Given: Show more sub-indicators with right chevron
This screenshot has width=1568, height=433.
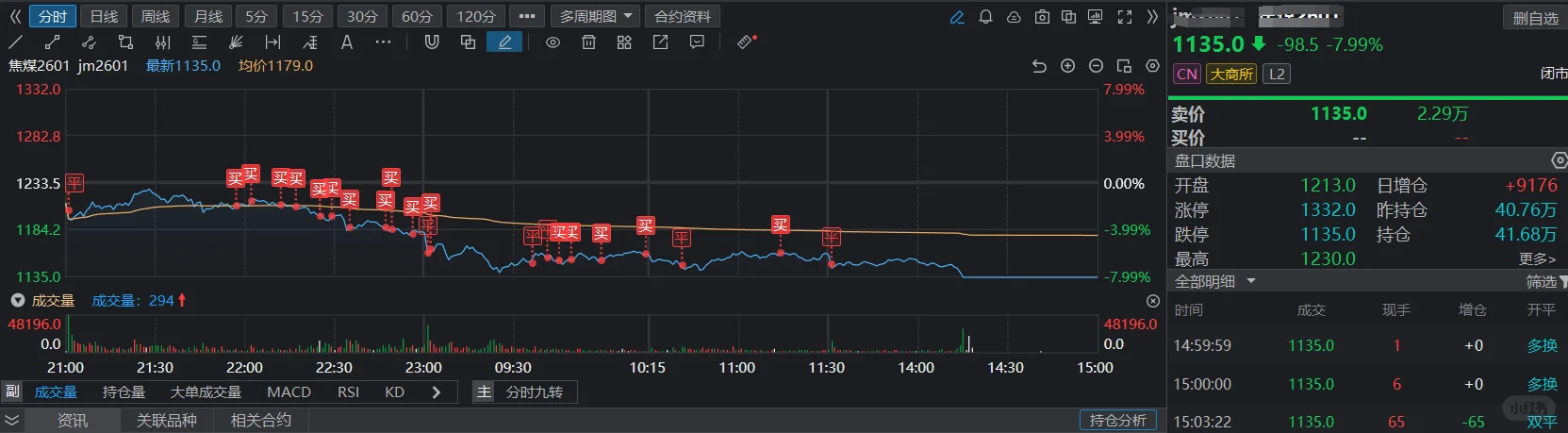Looking at the screenshot, I should (436, 392).
